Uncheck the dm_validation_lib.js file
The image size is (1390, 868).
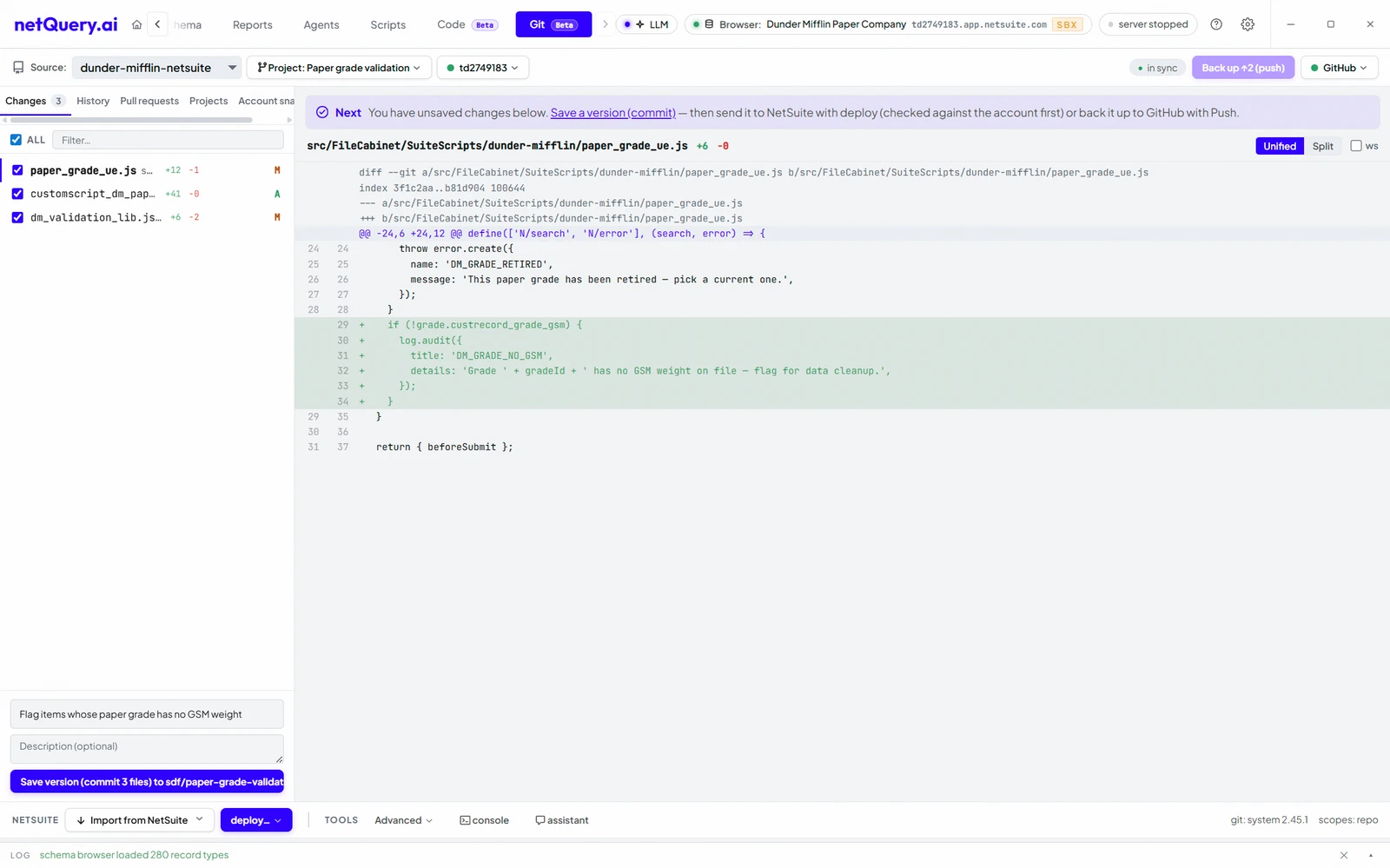tap(17, 217)
